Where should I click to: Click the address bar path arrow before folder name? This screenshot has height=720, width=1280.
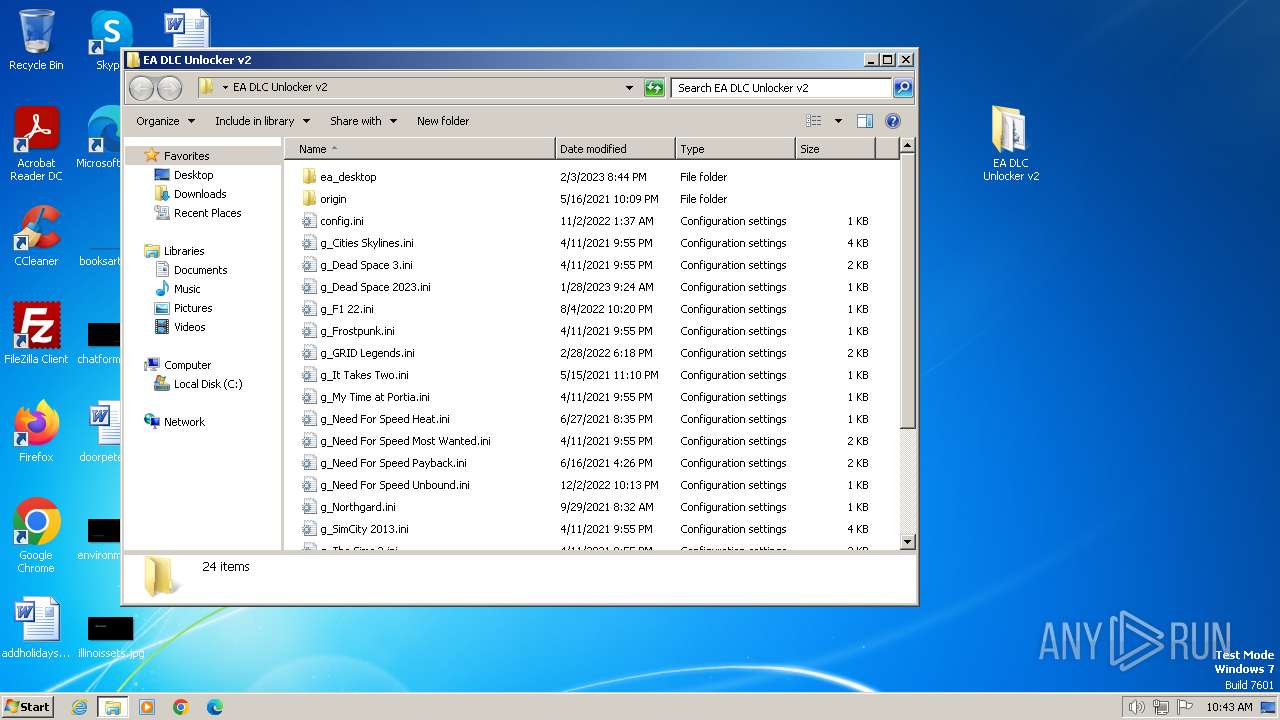click(225, 88)
